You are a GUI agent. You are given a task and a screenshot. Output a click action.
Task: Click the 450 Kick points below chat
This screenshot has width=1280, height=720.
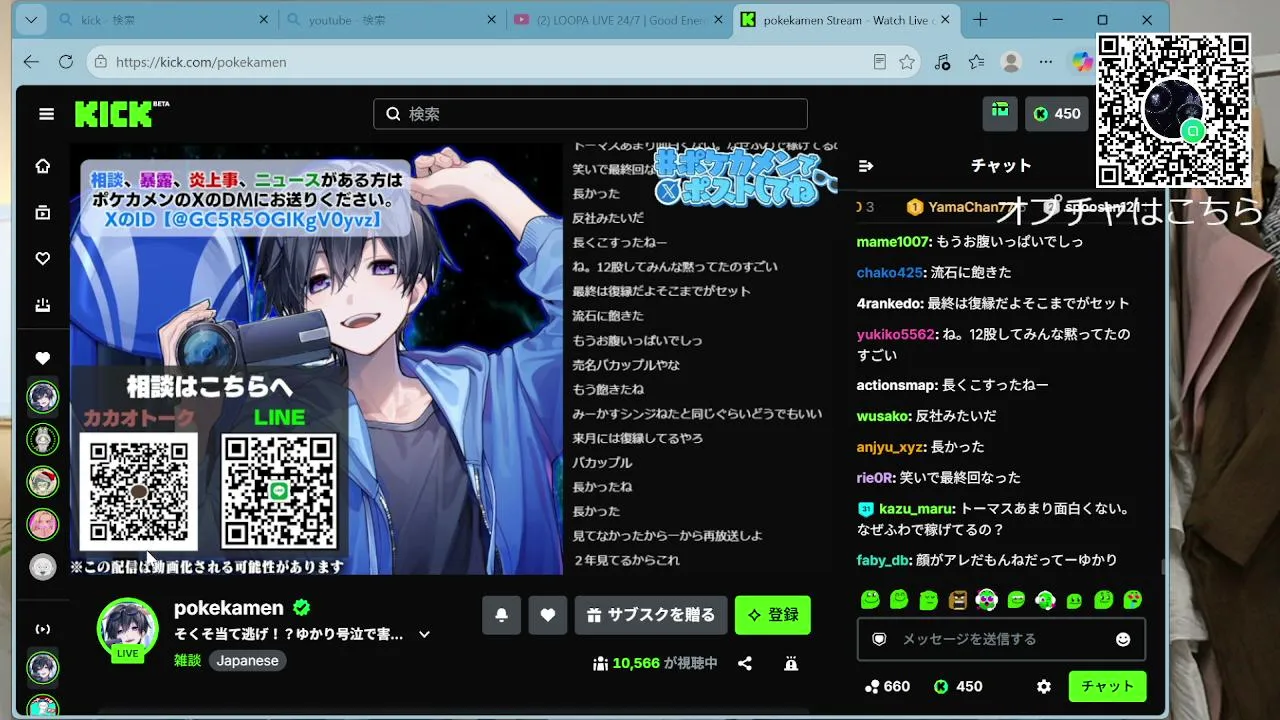[958, 687]
